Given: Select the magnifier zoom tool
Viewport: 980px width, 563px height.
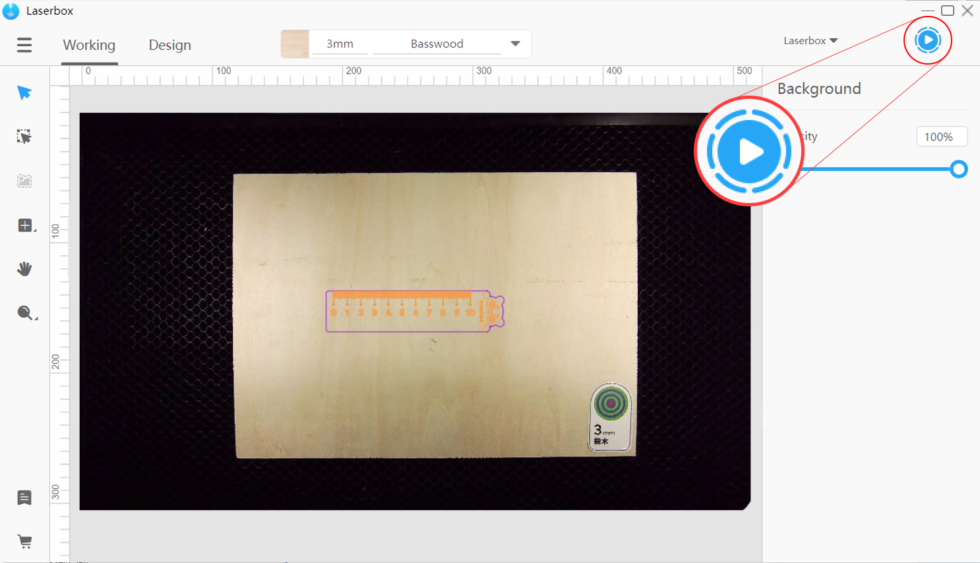Looking at the screenshot, I should coord(26,313).
